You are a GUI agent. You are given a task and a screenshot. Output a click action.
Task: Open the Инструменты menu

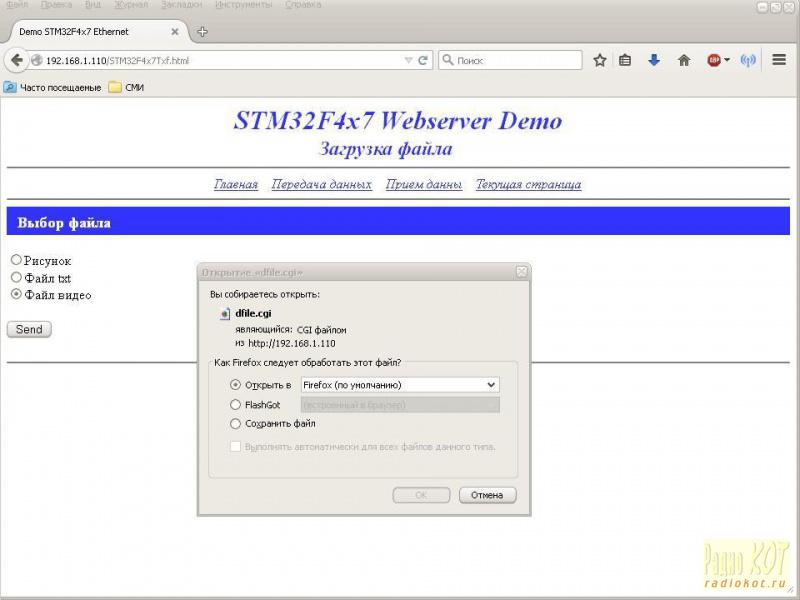[x=243, y=5]
